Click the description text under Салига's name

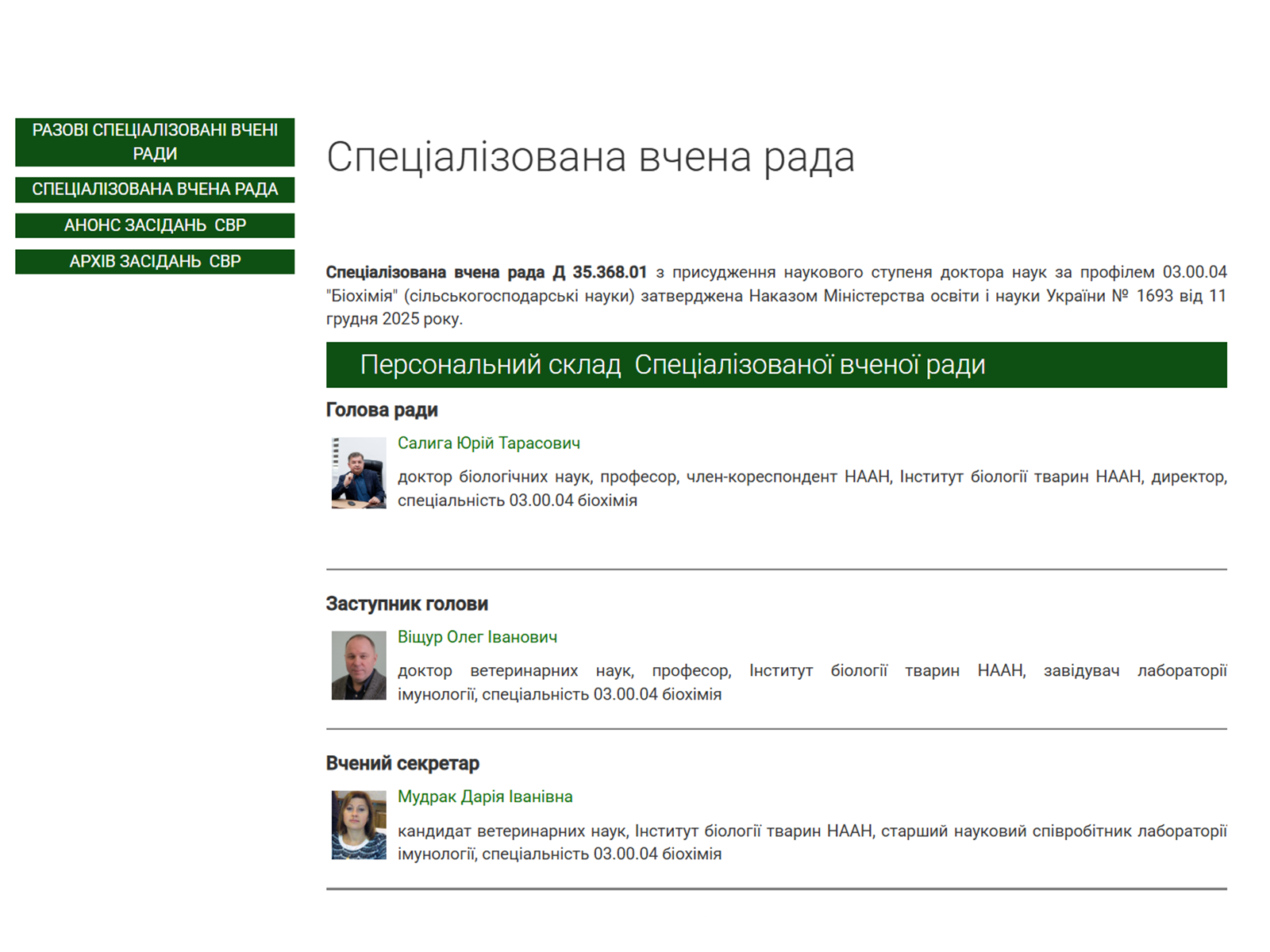tap(811, 489)
